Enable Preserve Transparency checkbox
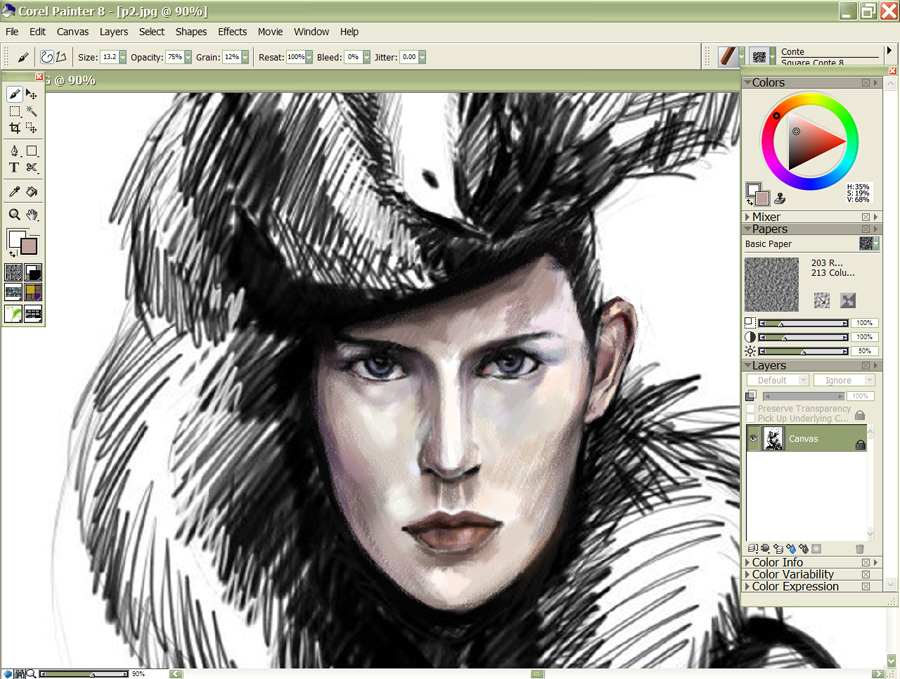This screenshot has height=679, width=900. click(x=751, y=409)
